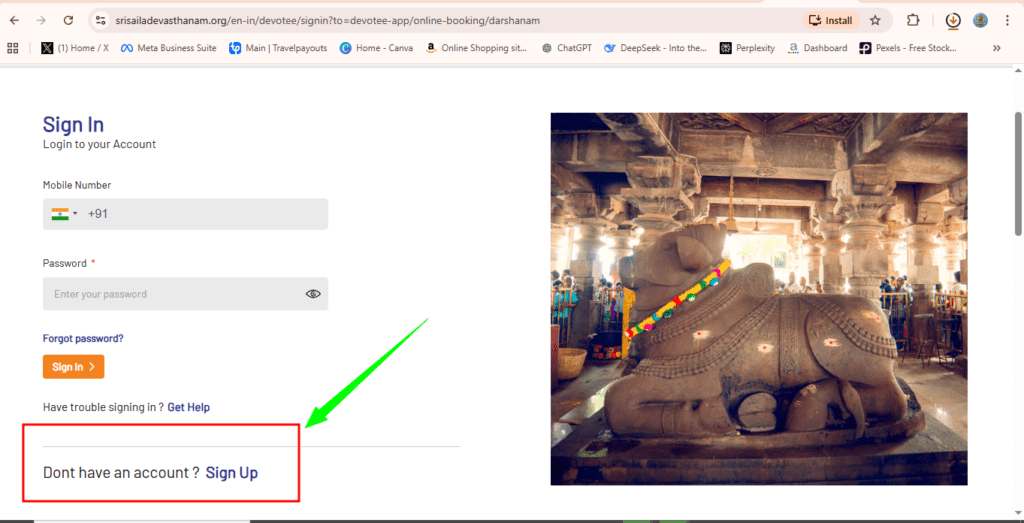Click the browser back arrow
The width and height of the screenshot is (1024, 523).
point(14,20)
